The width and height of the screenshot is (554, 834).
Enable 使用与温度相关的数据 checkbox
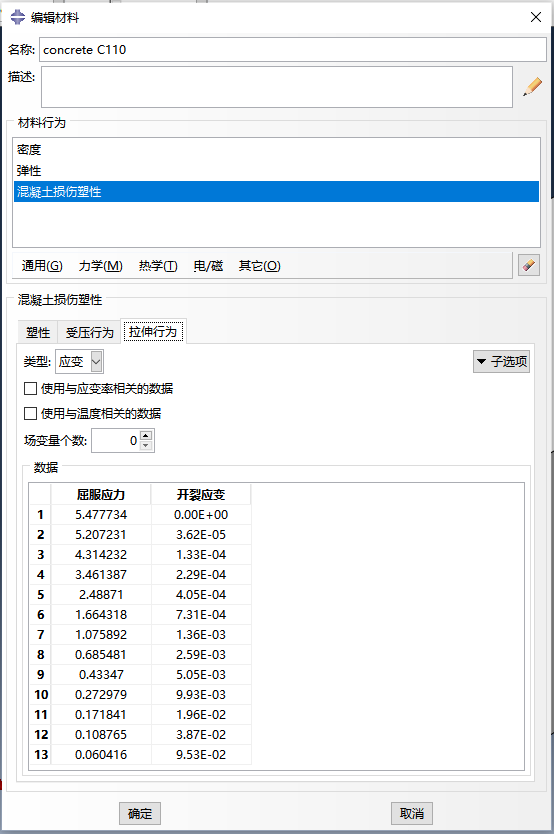(x=30, y=413)
